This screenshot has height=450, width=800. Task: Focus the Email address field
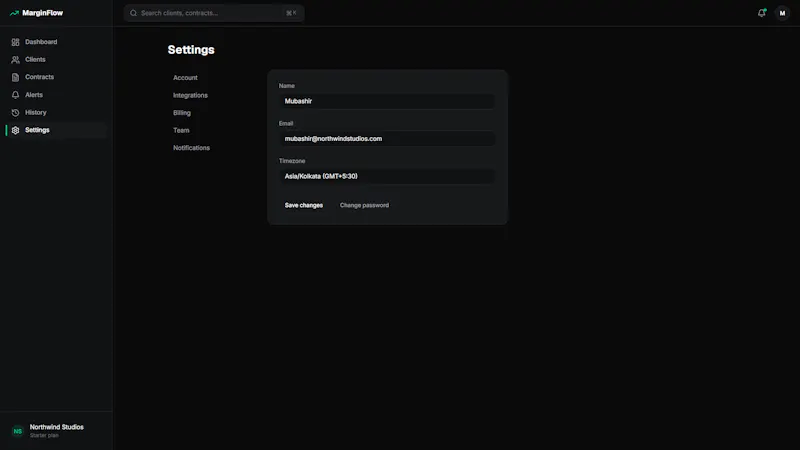pos(387,139)
